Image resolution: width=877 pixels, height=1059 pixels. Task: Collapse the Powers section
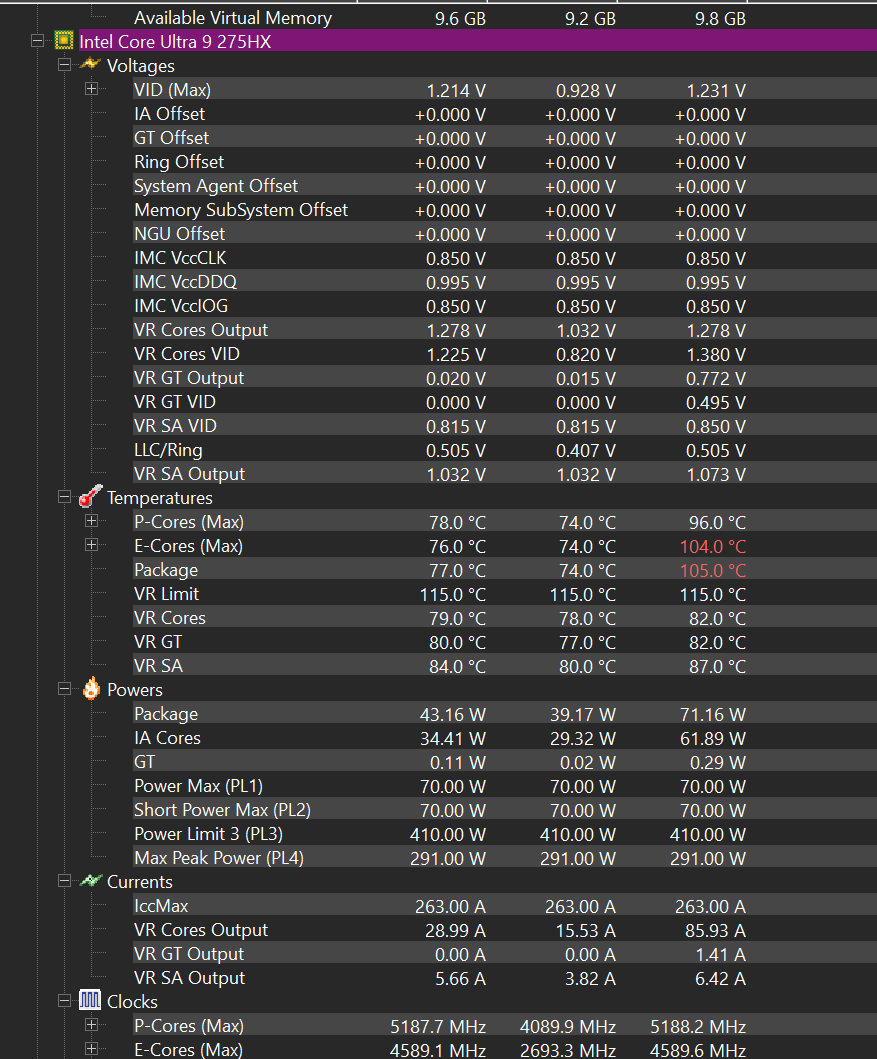tap(64, 689)
